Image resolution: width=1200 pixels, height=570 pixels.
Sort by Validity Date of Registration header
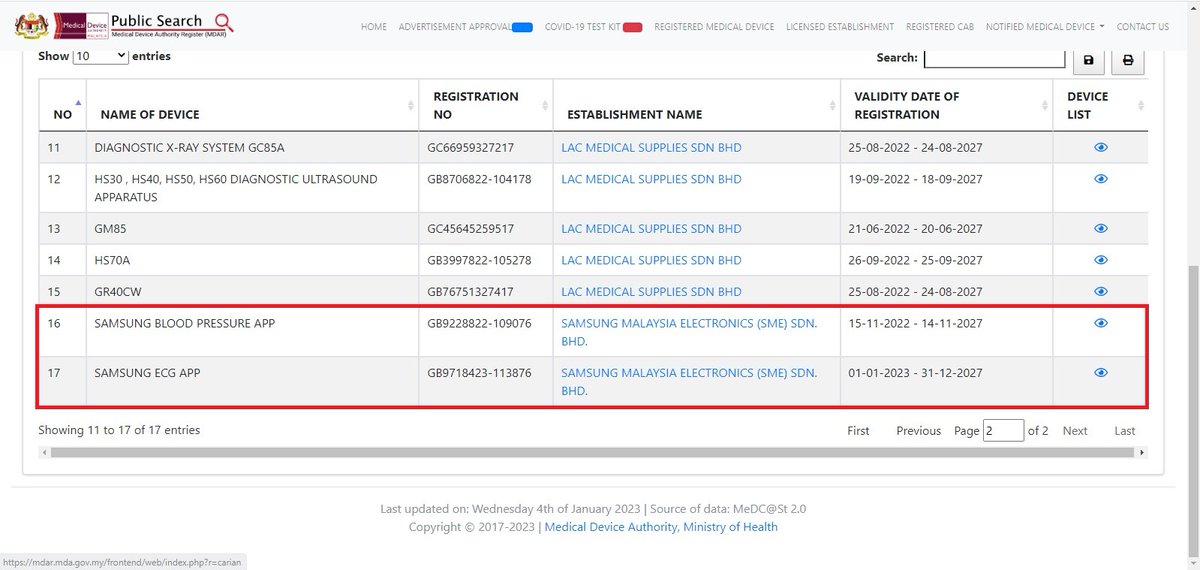pyautogui.click(x=947, y=105)
